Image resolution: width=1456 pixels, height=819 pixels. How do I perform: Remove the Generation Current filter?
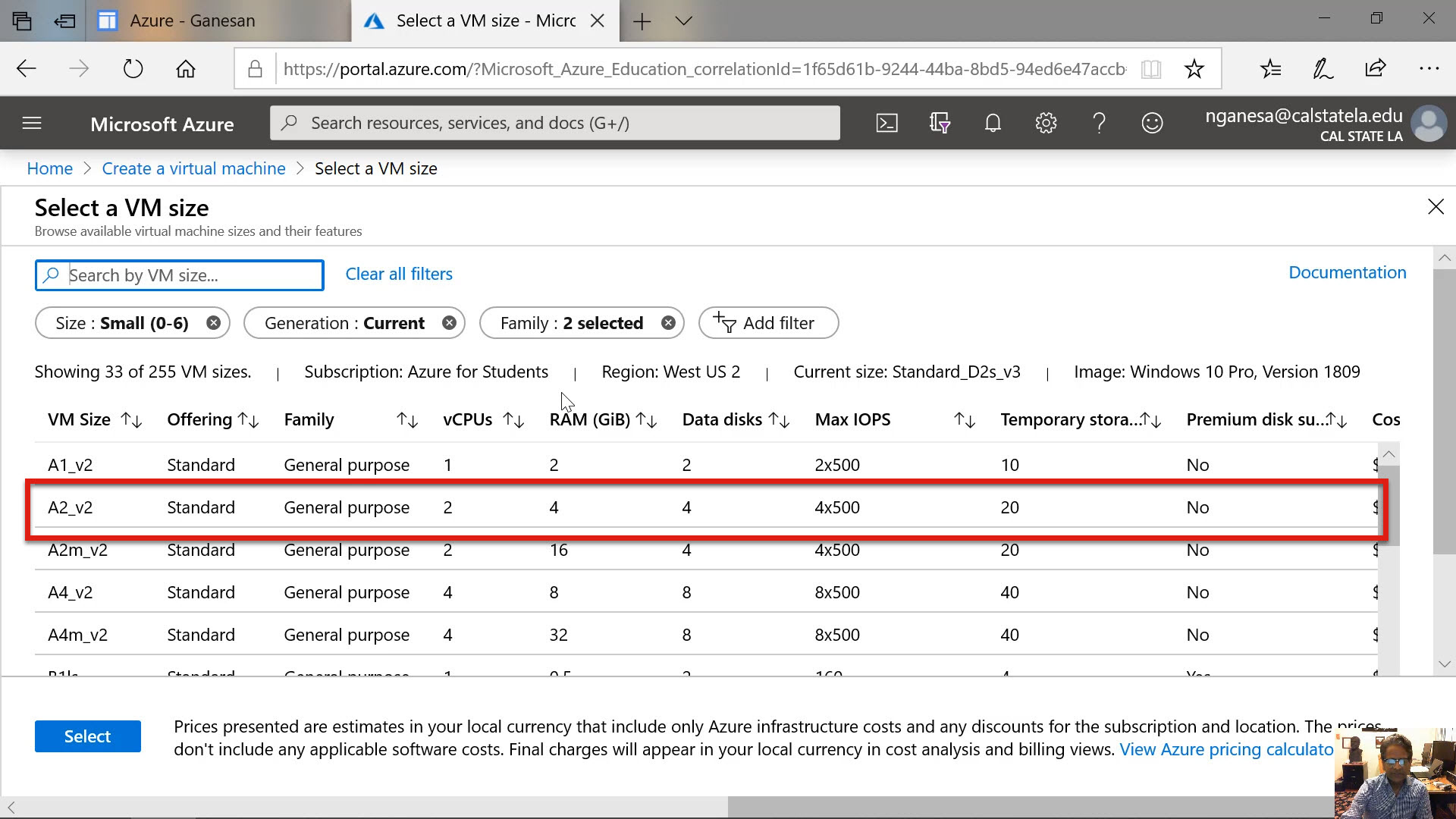pyautogui.click(x=450, y=323)
